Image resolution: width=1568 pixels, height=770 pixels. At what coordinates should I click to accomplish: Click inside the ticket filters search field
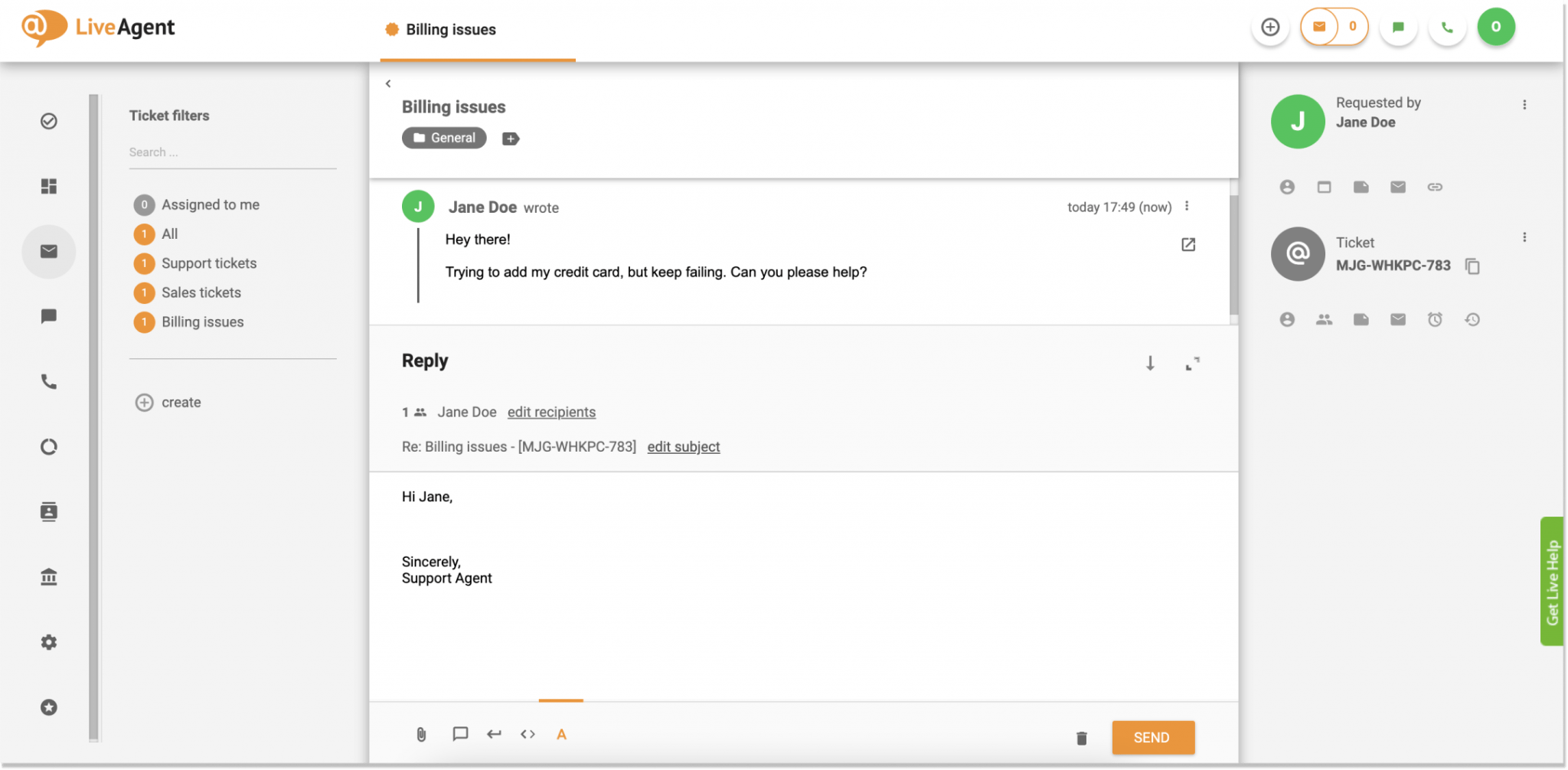[230, 152]
